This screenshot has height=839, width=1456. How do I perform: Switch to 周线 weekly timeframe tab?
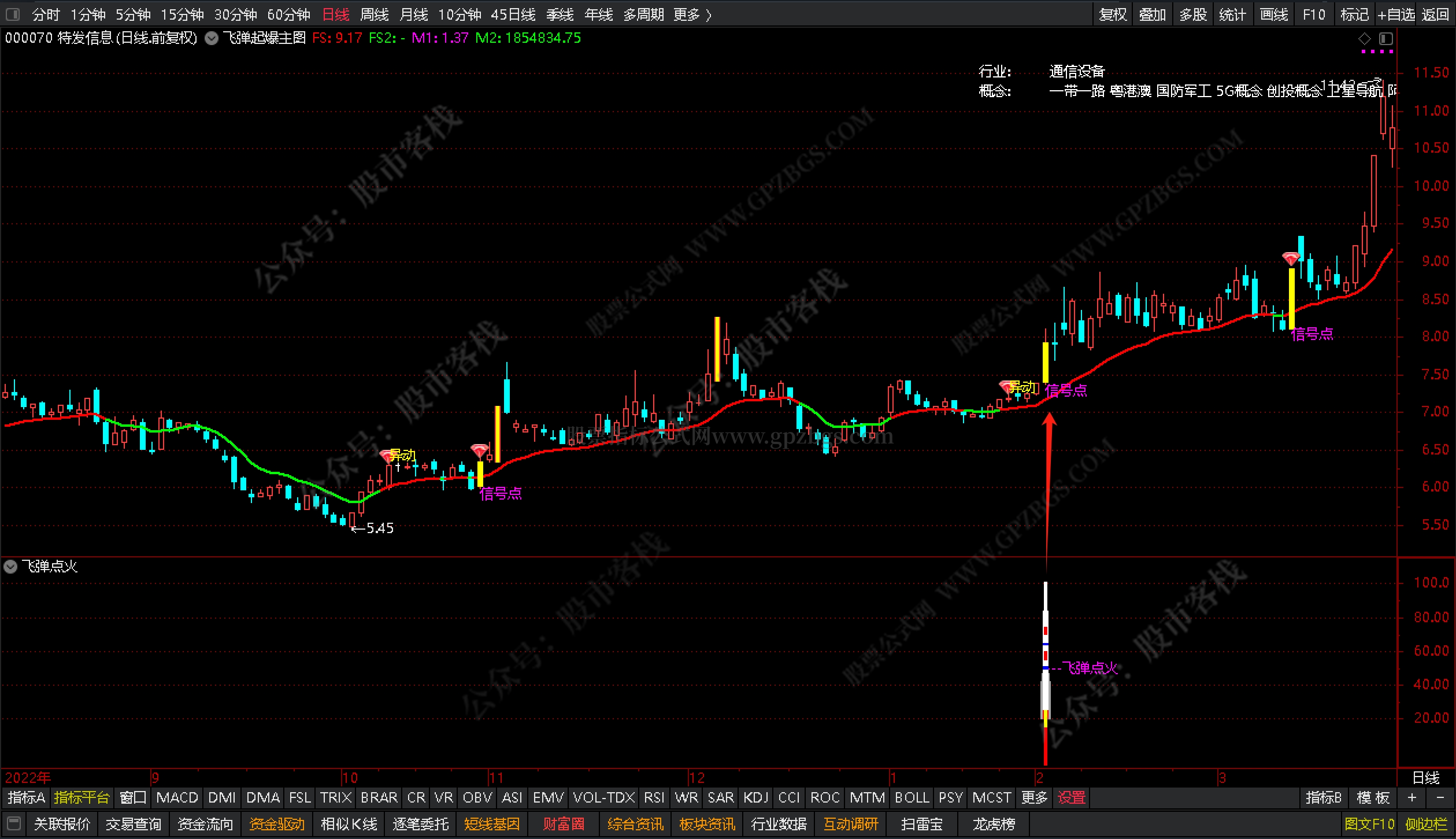(374, 14)
